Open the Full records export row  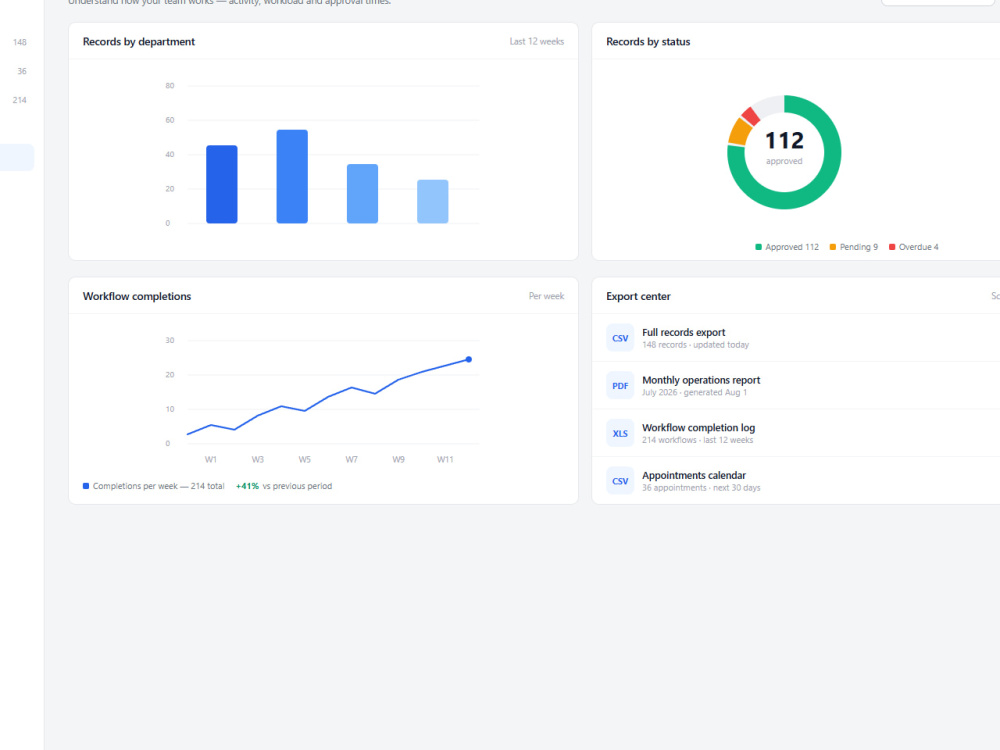(796, 338)
